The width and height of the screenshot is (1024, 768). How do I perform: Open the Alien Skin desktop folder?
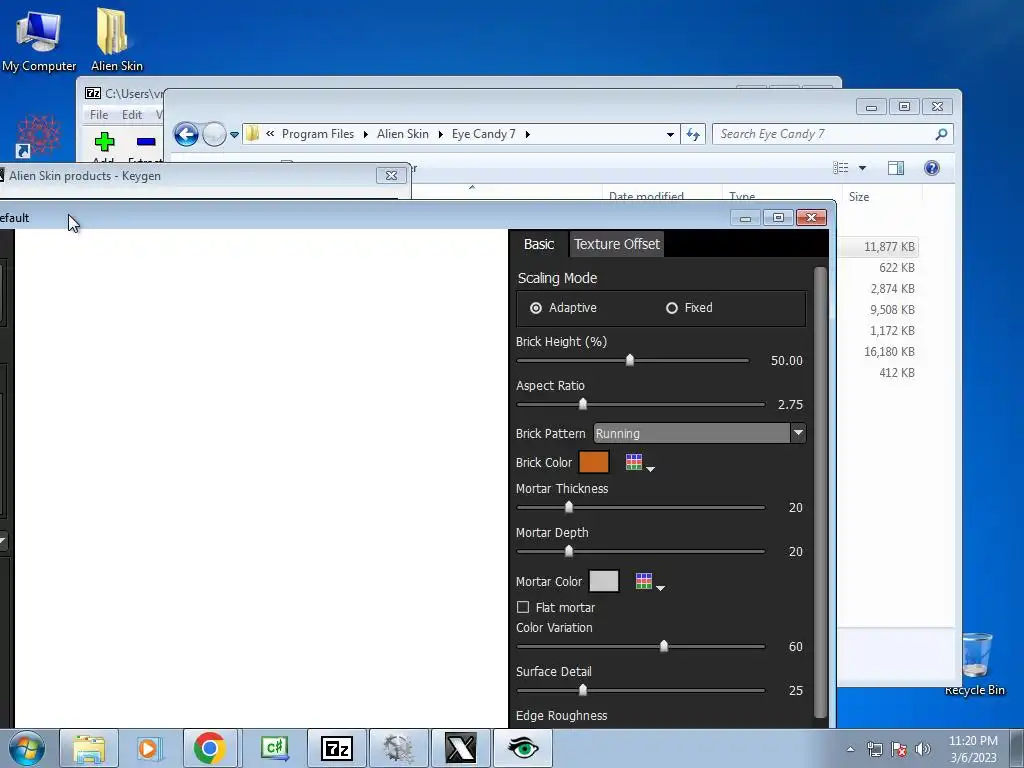[x=116, y=39]
